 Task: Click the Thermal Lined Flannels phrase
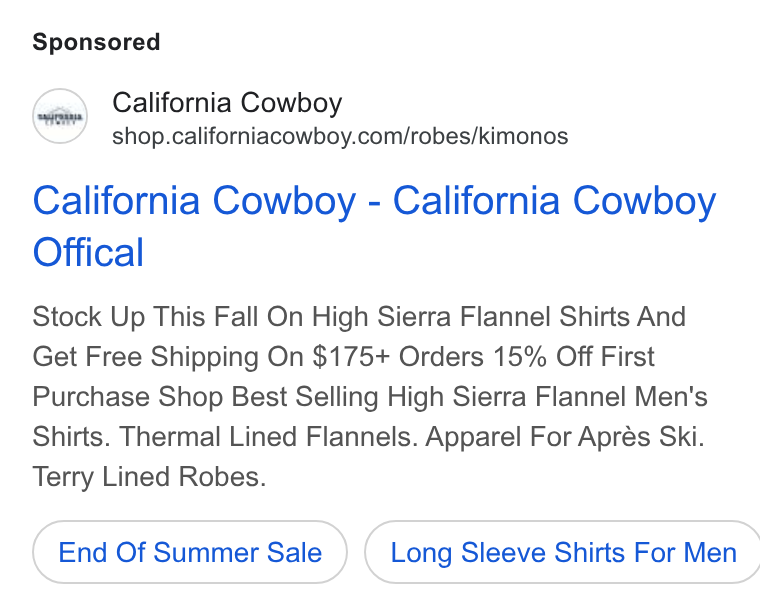click(269, 437)
